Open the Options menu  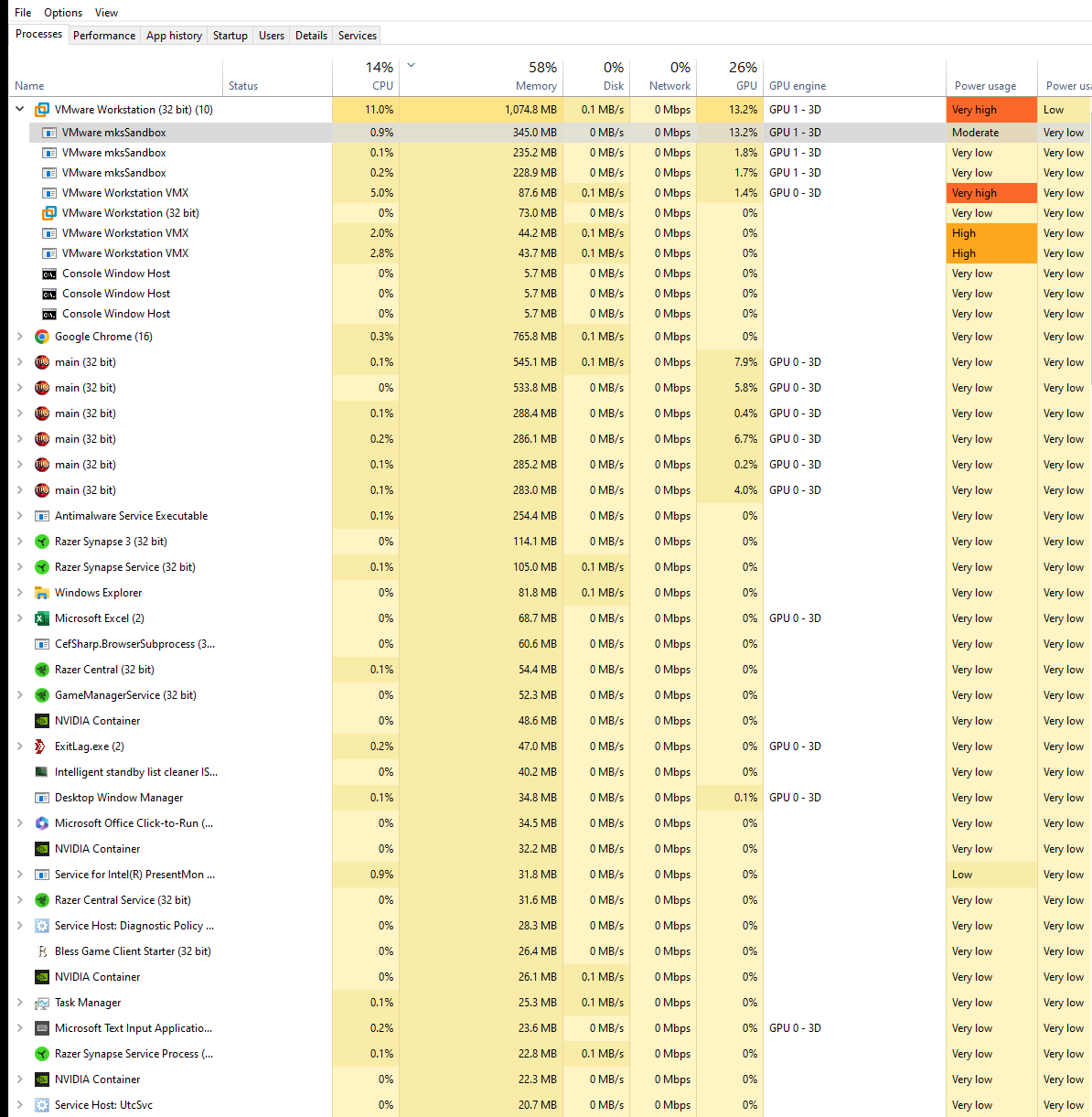pyautogui.click(x=63, y=13)
